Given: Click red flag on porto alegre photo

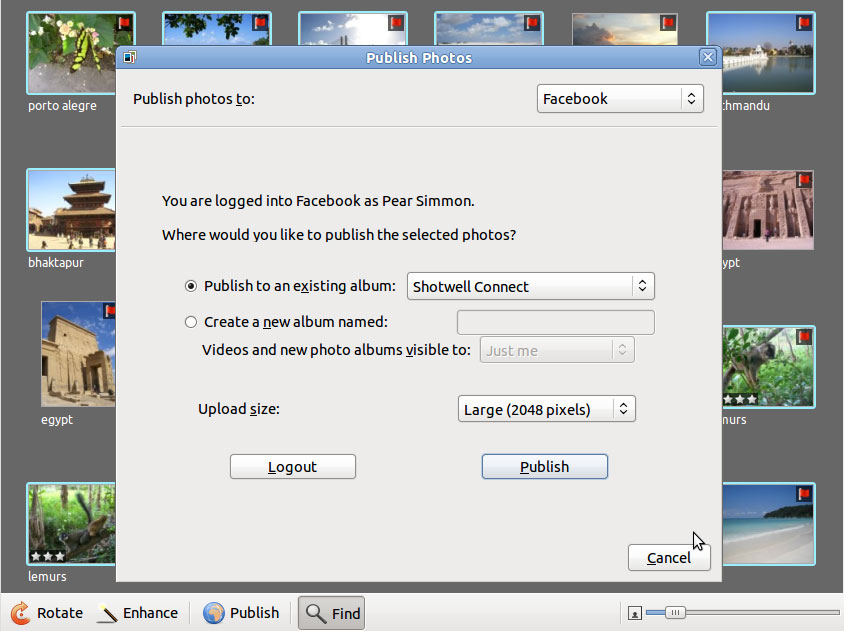Looking at the screenshot, I should click(124, 23).
